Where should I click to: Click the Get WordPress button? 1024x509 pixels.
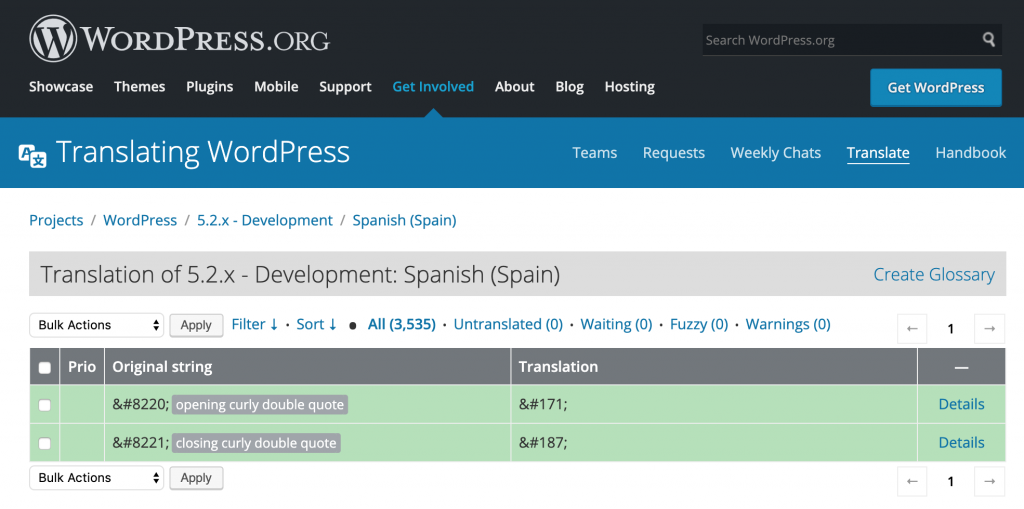point(936,88)
